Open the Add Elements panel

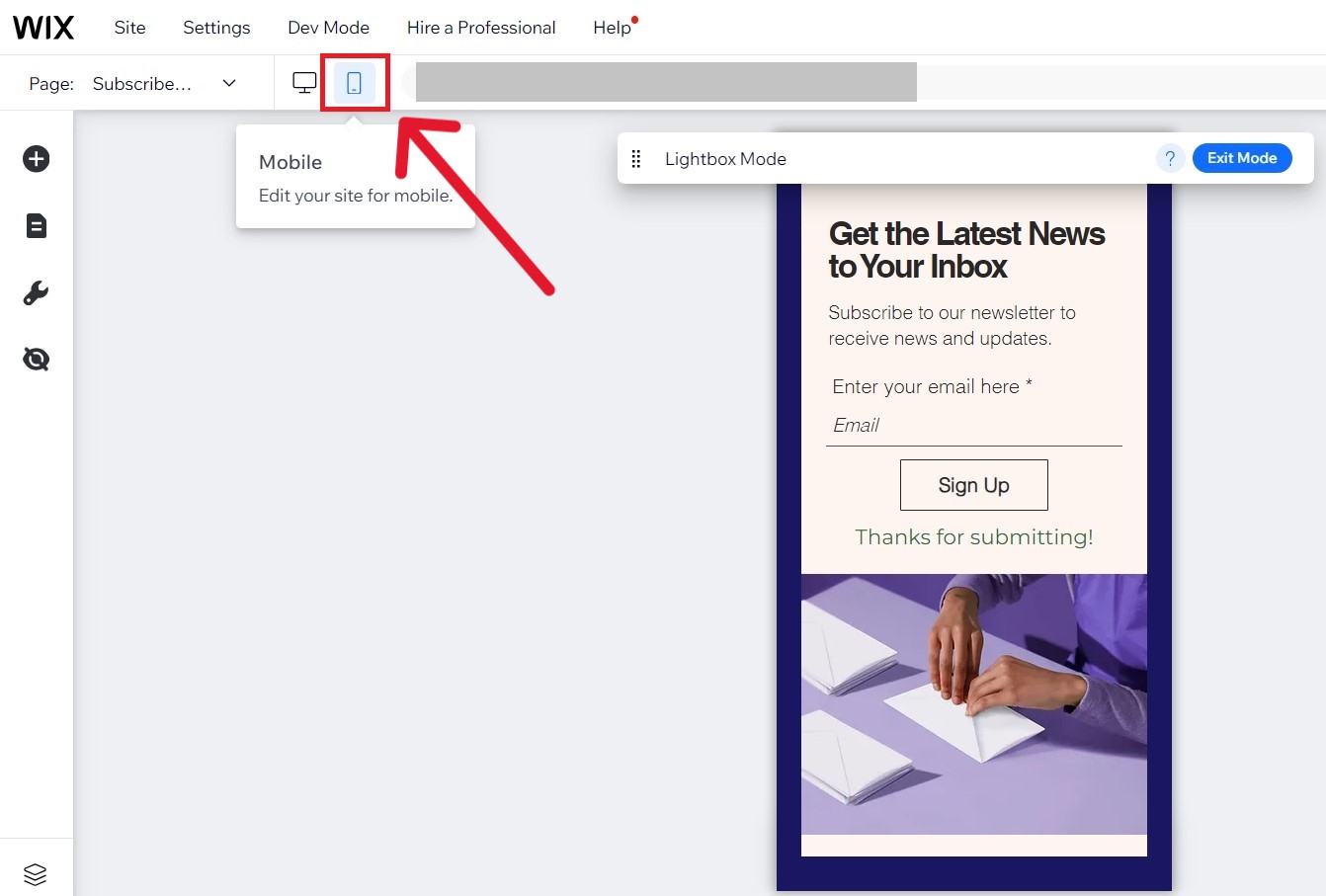pos(36,158)
